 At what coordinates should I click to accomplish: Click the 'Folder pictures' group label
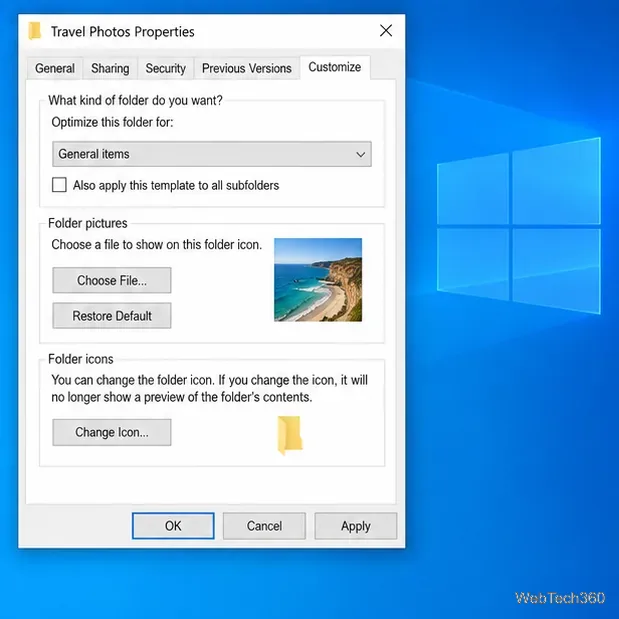pyautogui.click(x=88, y=223)
